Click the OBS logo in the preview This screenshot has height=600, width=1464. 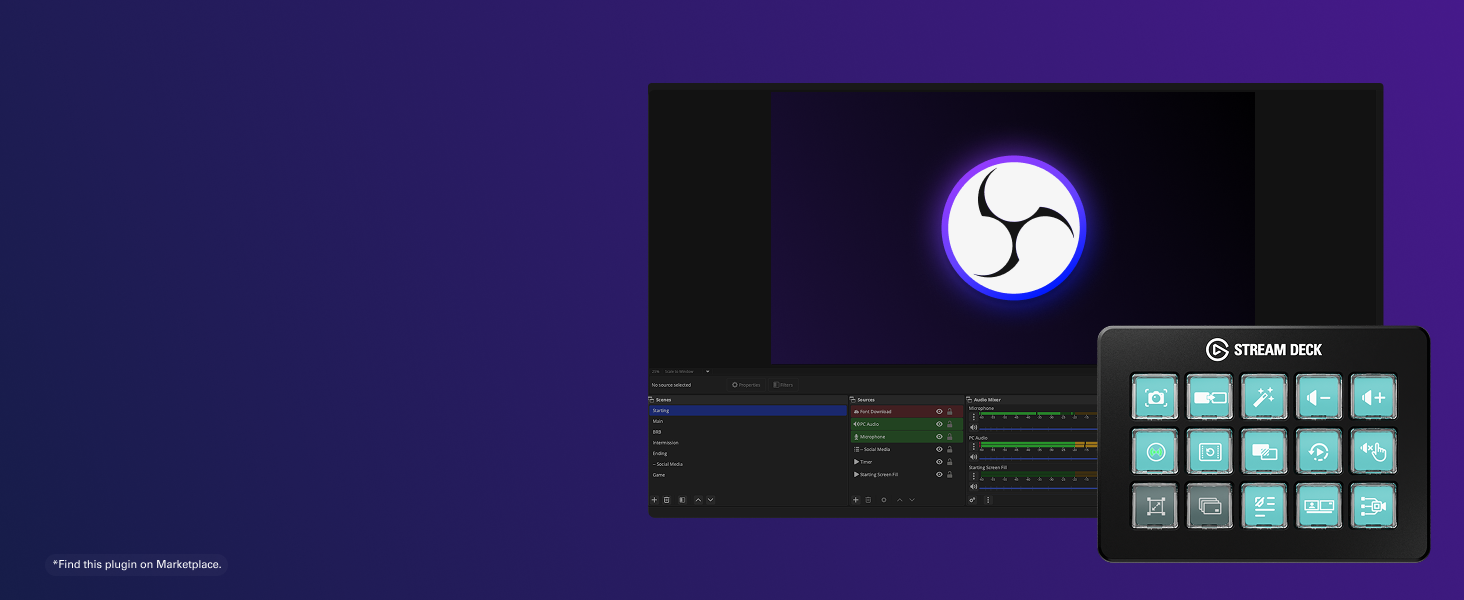coord(1013,228)
